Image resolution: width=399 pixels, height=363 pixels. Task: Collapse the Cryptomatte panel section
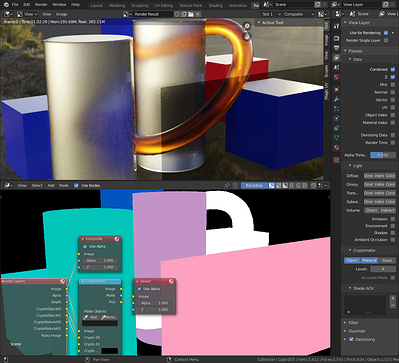[362, 250]
